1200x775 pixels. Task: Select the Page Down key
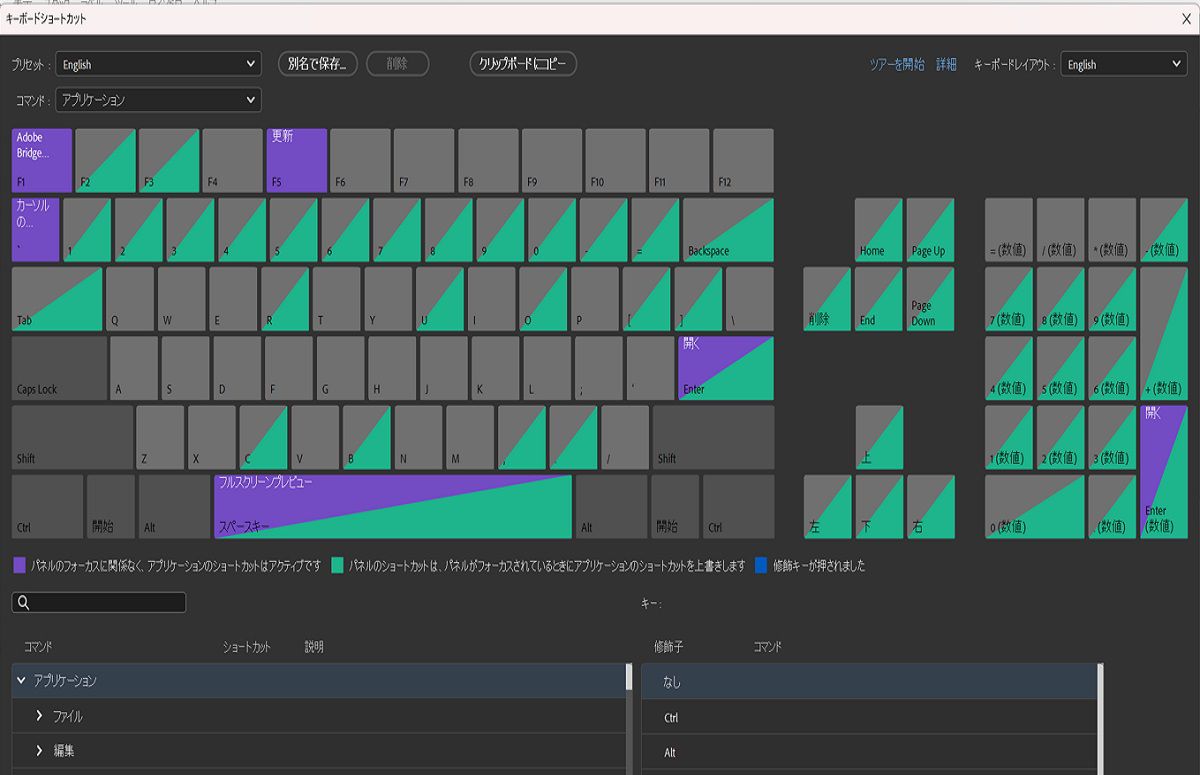point(930,299)
